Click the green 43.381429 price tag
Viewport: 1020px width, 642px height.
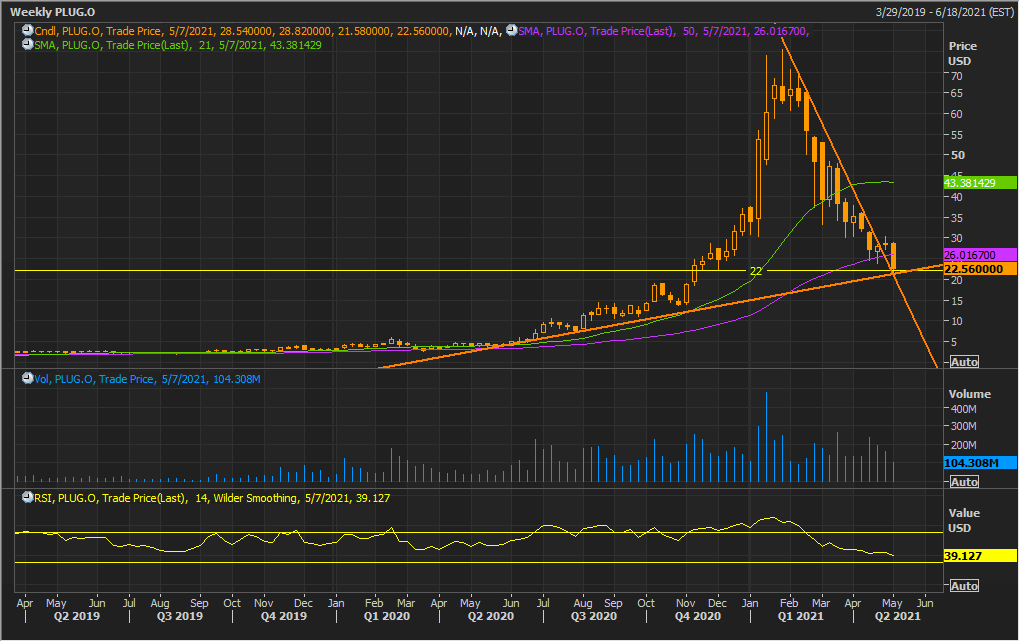(x=980, y=183)
